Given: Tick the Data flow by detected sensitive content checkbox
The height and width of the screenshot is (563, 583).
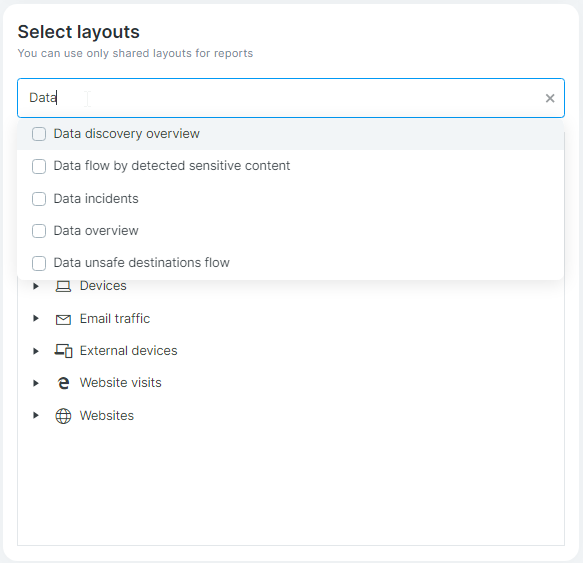Looking at the screenshot, I should (x=39, y=166).
